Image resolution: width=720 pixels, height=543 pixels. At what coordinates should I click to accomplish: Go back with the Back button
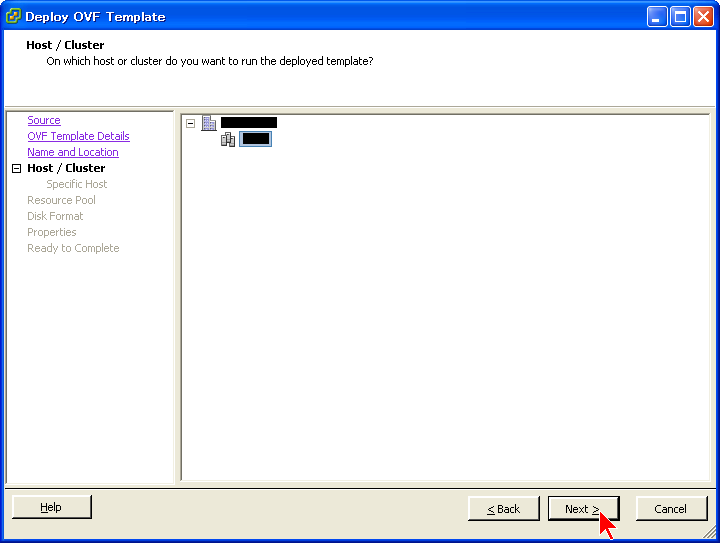point(504,509)
